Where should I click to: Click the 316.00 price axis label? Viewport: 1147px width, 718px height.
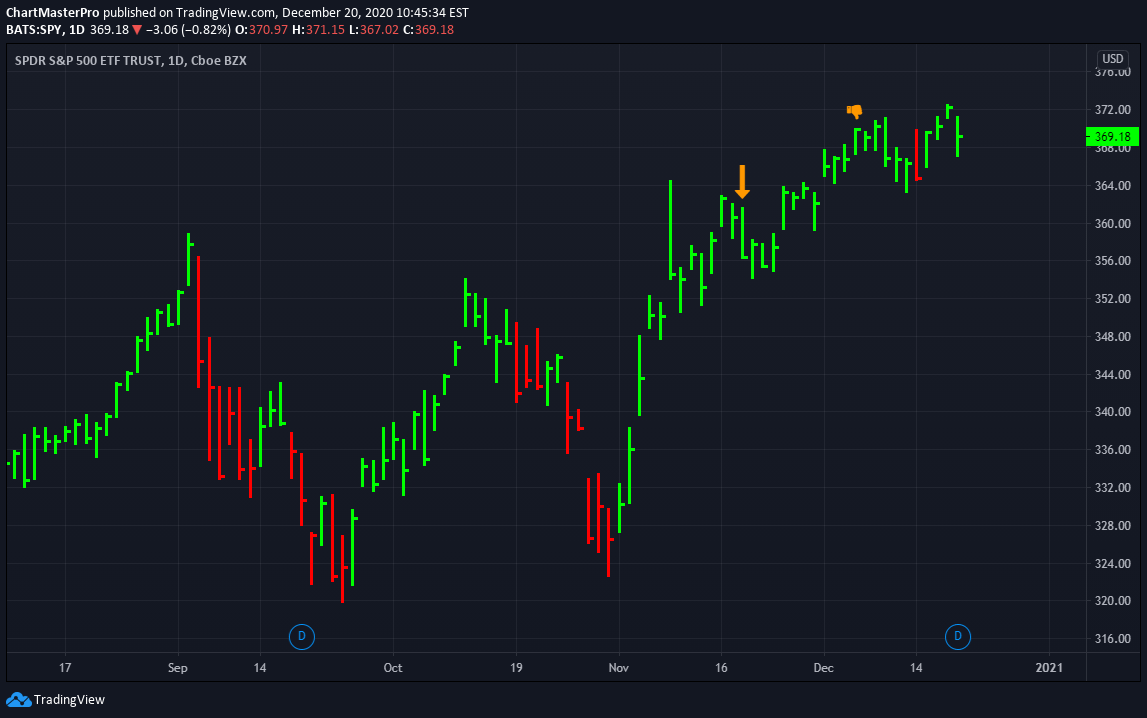coord(1113,639)
